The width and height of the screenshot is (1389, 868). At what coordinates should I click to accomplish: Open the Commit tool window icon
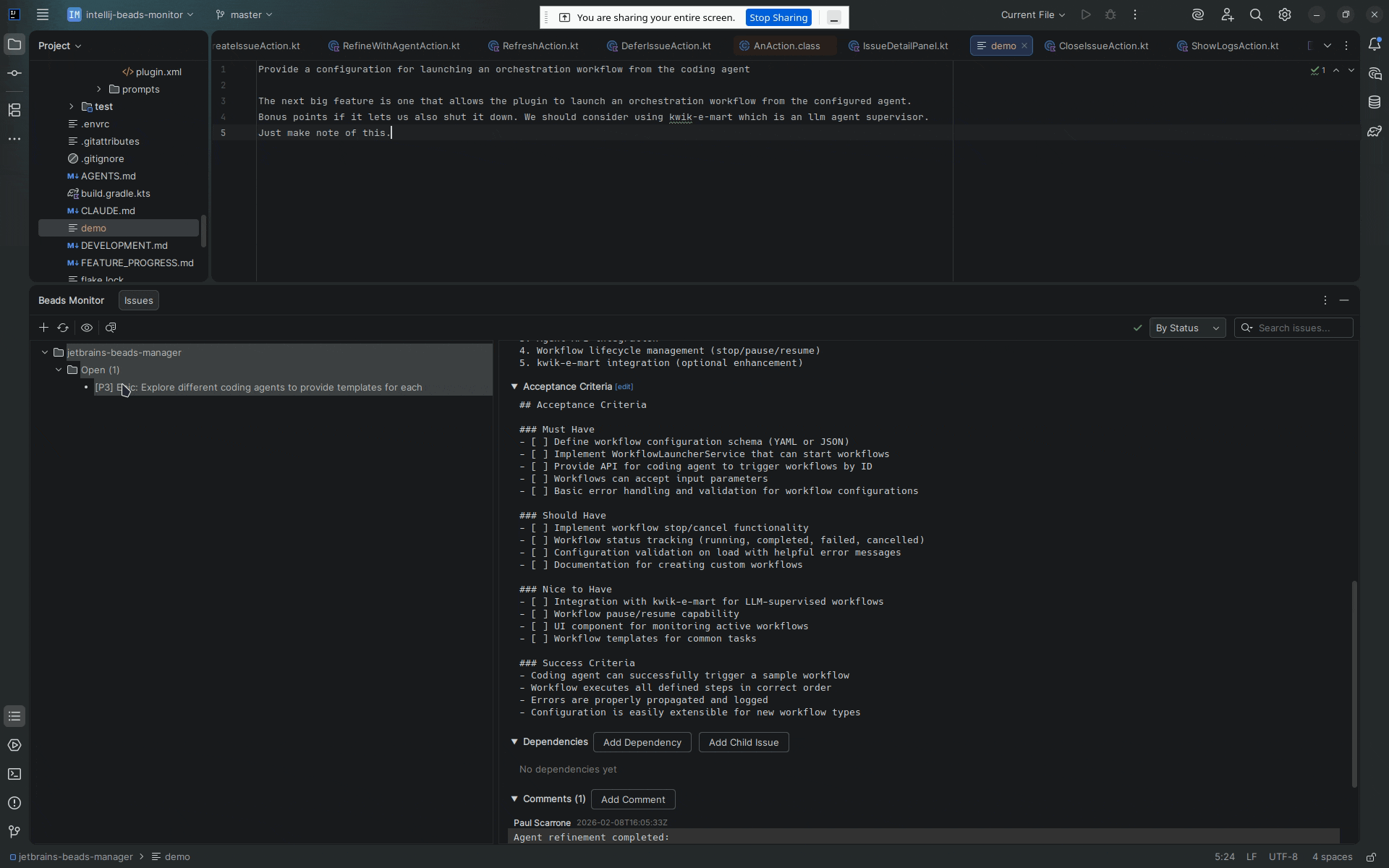coord(14,72)
